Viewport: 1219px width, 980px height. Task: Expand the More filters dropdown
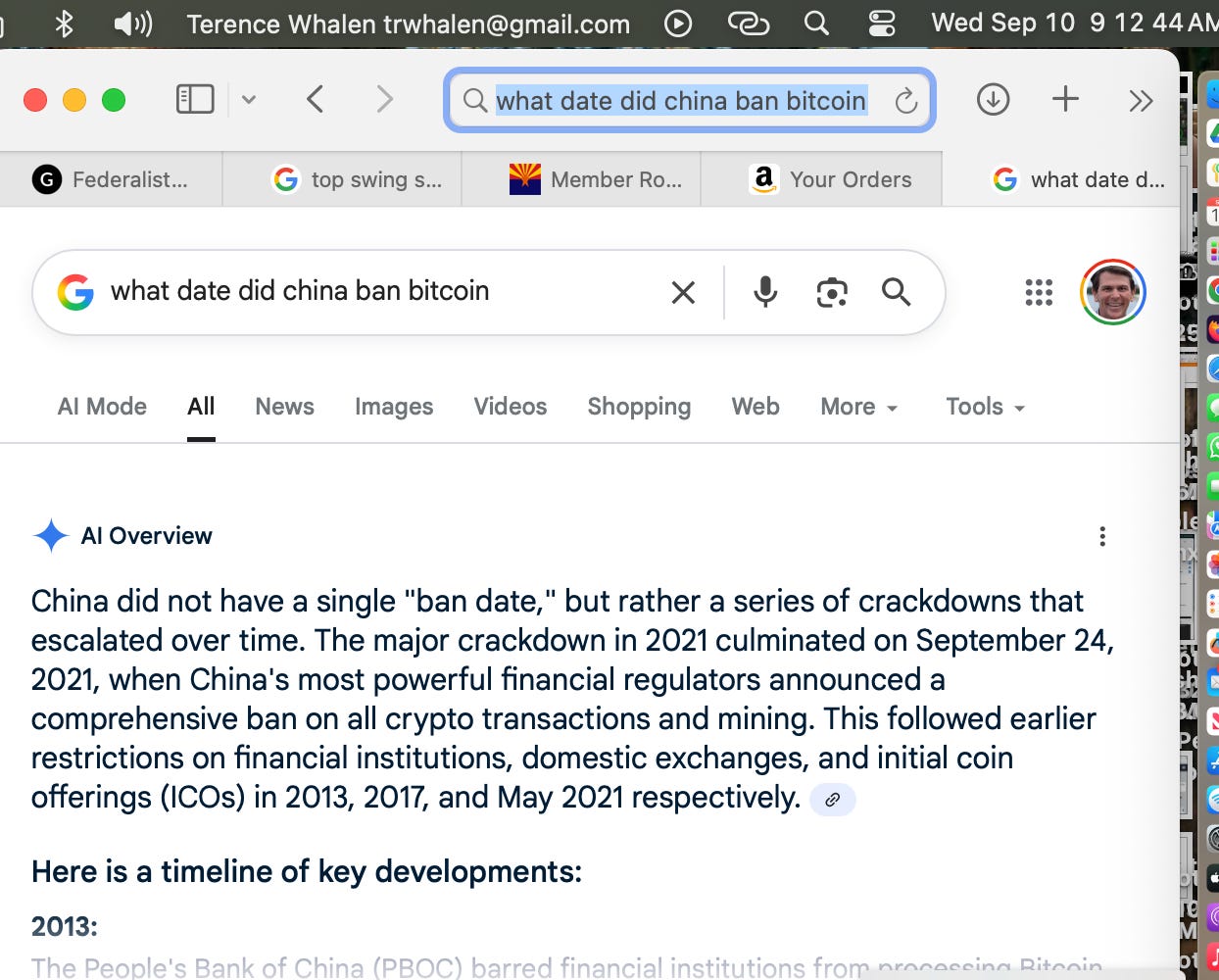pos(859,407)
